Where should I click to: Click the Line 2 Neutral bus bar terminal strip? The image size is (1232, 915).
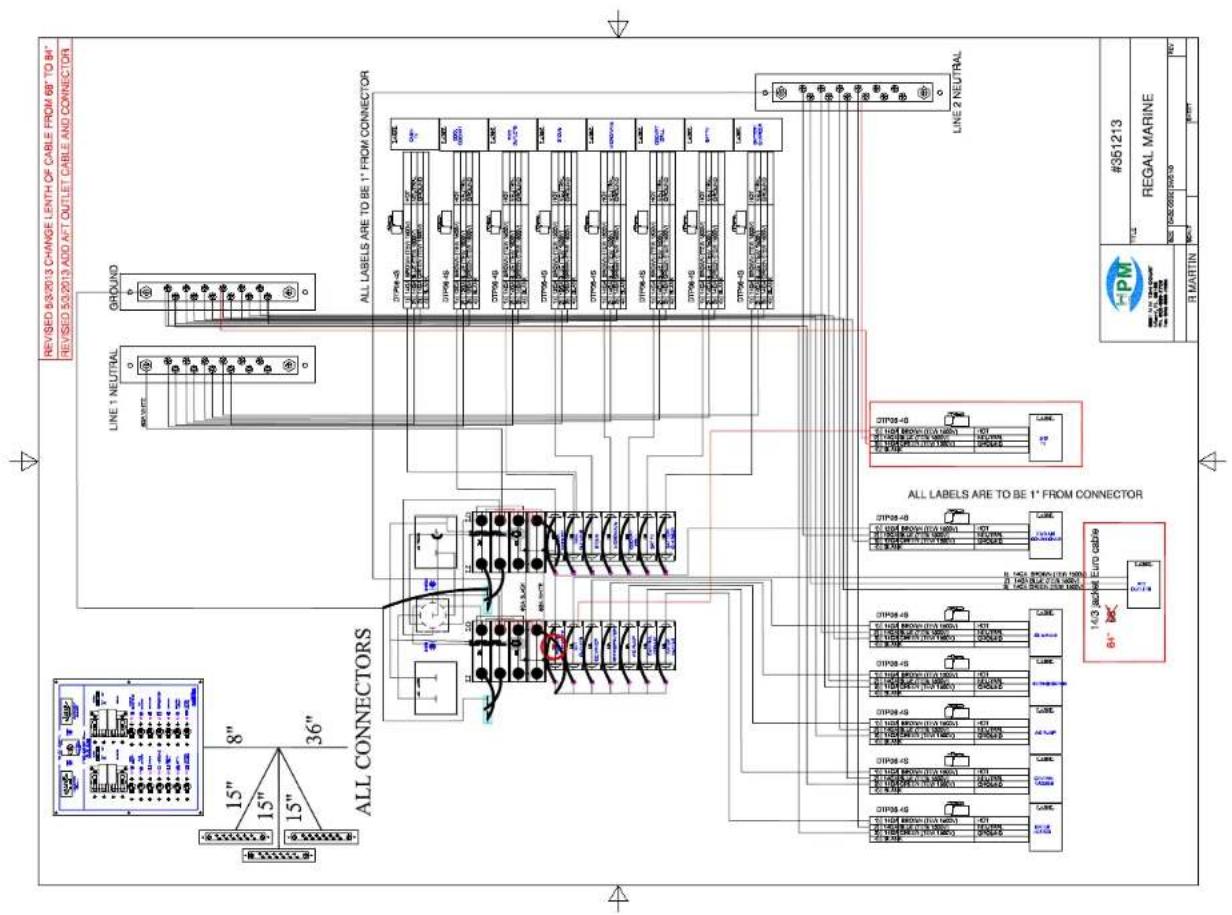[851, 94]
